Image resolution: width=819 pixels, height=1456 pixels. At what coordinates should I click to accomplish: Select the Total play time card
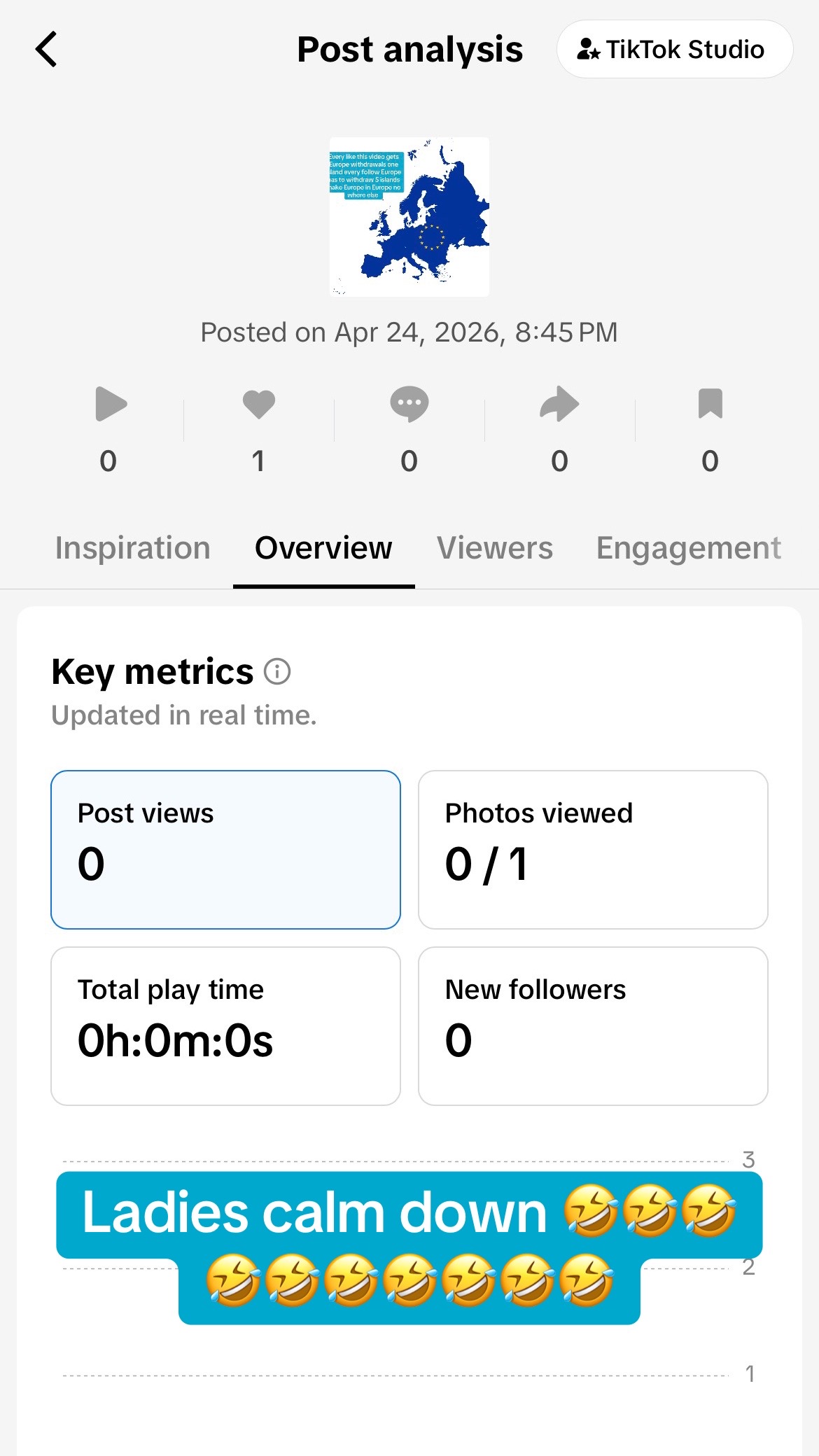225,1026
